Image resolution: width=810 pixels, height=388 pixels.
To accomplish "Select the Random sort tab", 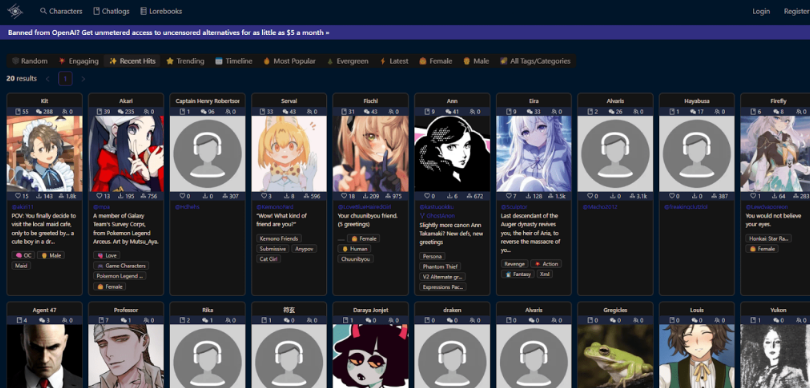I will (x=30, y=61).
